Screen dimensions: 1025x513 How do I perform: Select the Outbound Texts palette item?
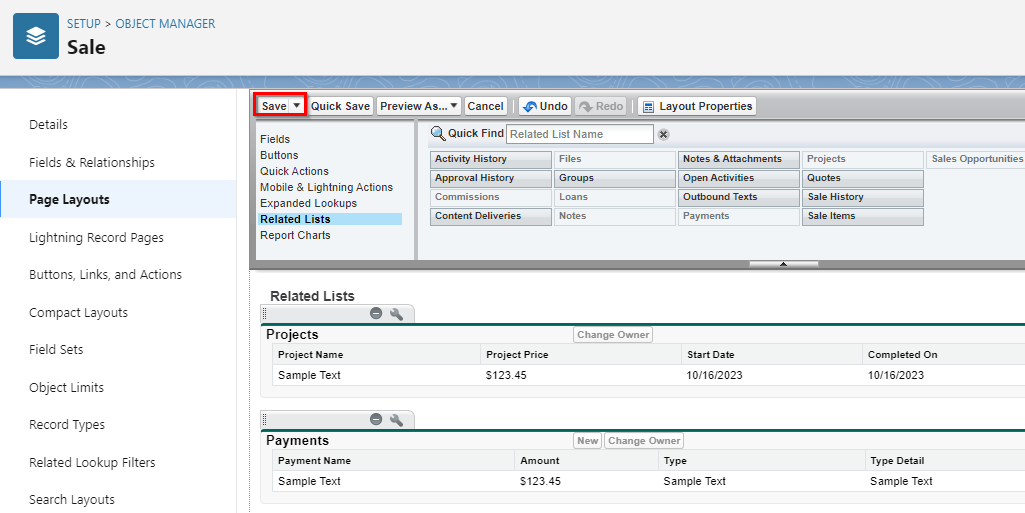coord(739,197)
